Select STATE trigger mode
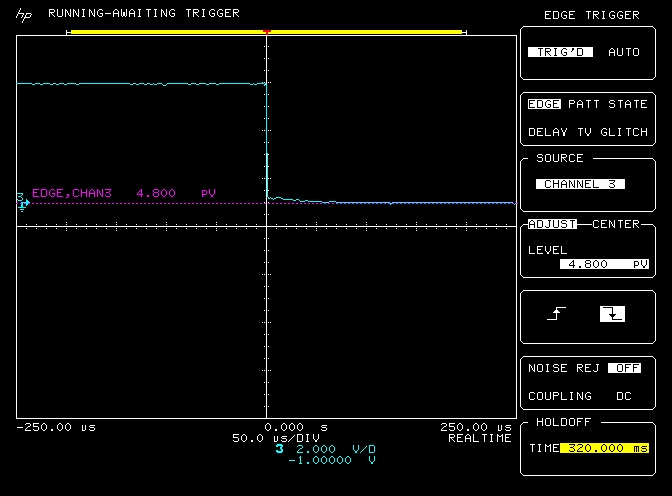The image size is (672, 496). point(628,104)
